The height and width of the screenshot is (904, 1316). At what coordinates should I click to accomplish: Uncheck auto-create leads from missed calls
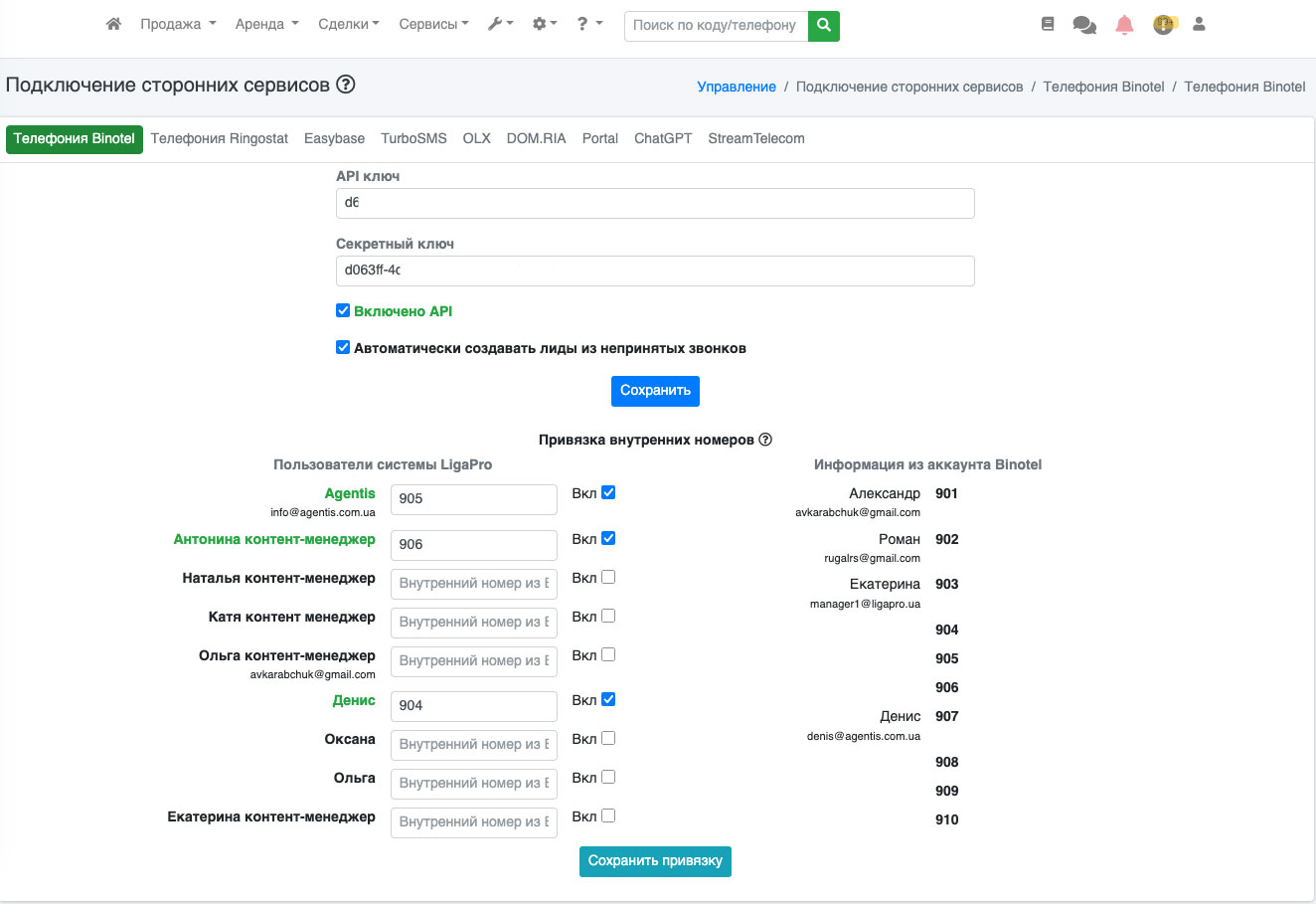tap(343, 348)
